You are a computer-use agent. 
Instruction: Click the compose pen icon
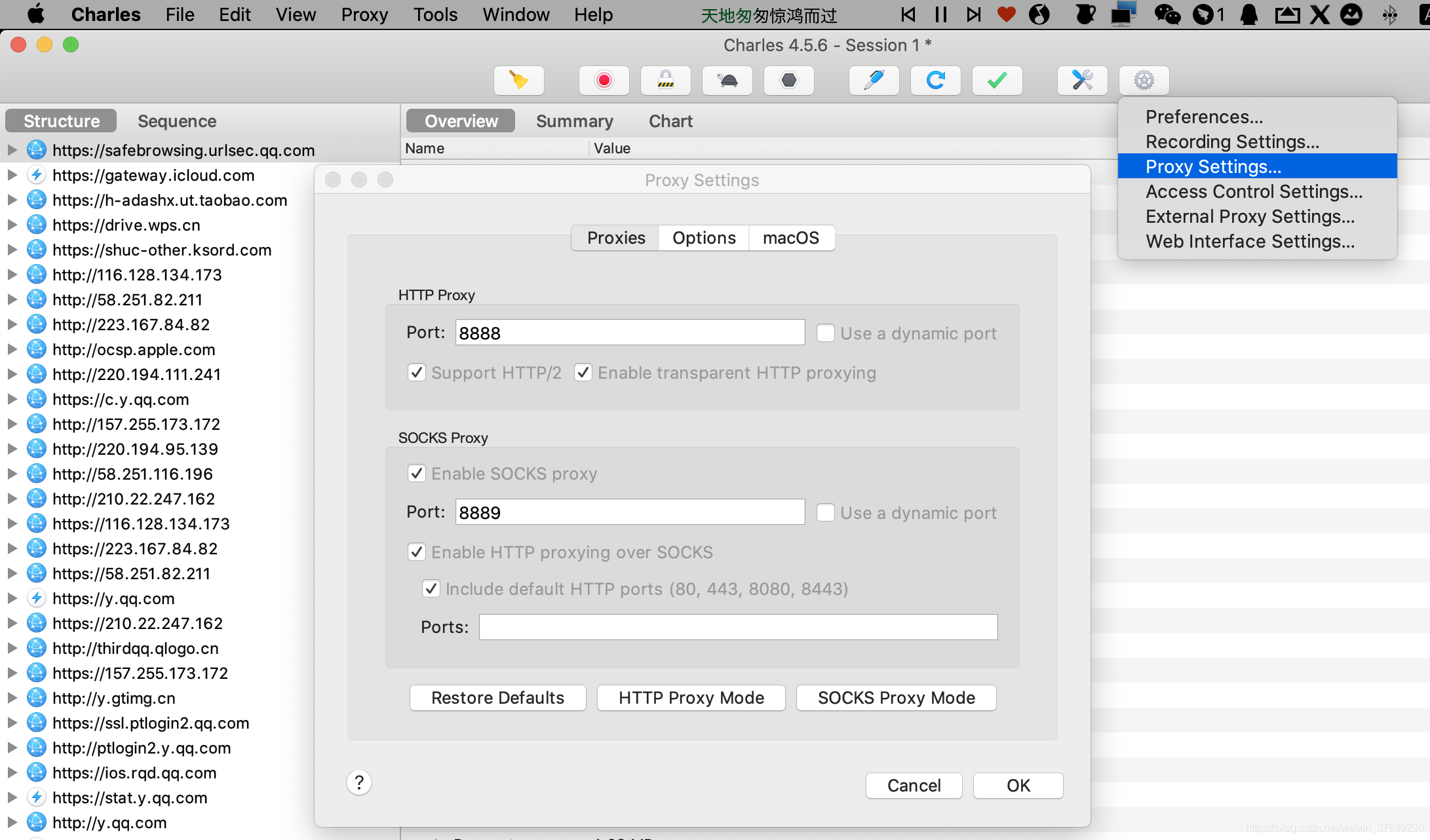(x=874, y=81)
